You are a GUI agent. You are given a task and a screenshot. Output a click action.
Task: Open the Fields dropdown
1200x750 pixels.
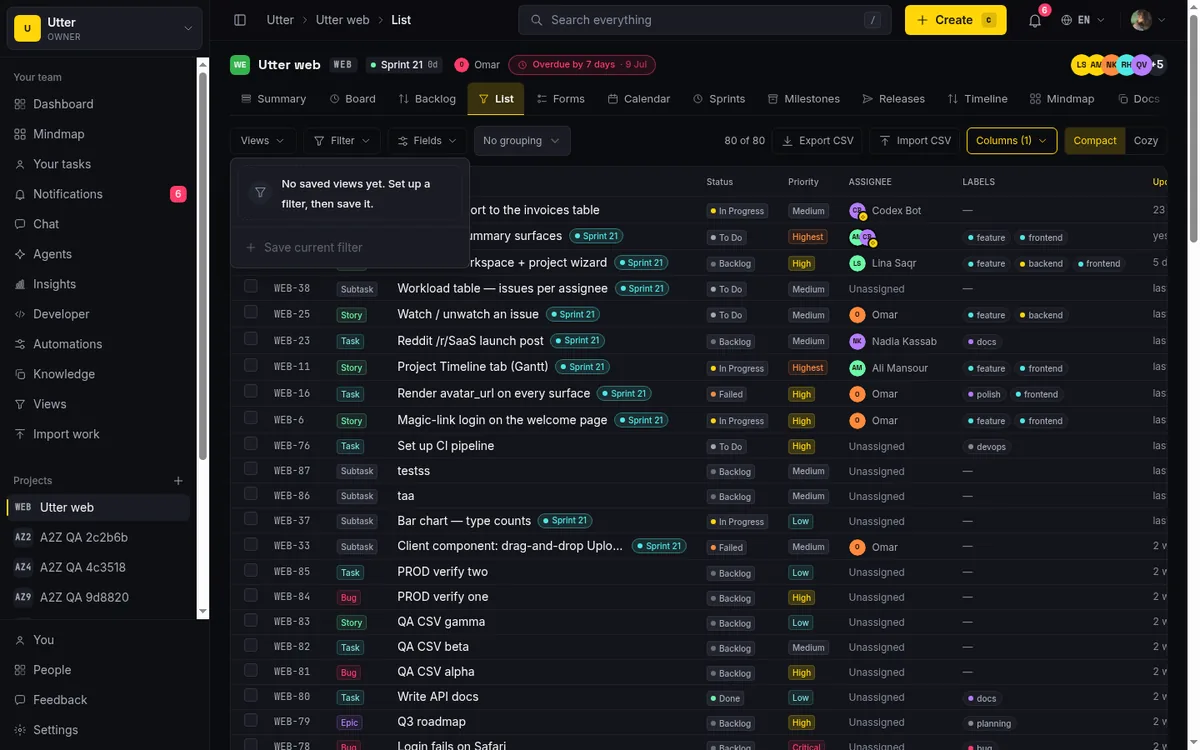point(427,141)
